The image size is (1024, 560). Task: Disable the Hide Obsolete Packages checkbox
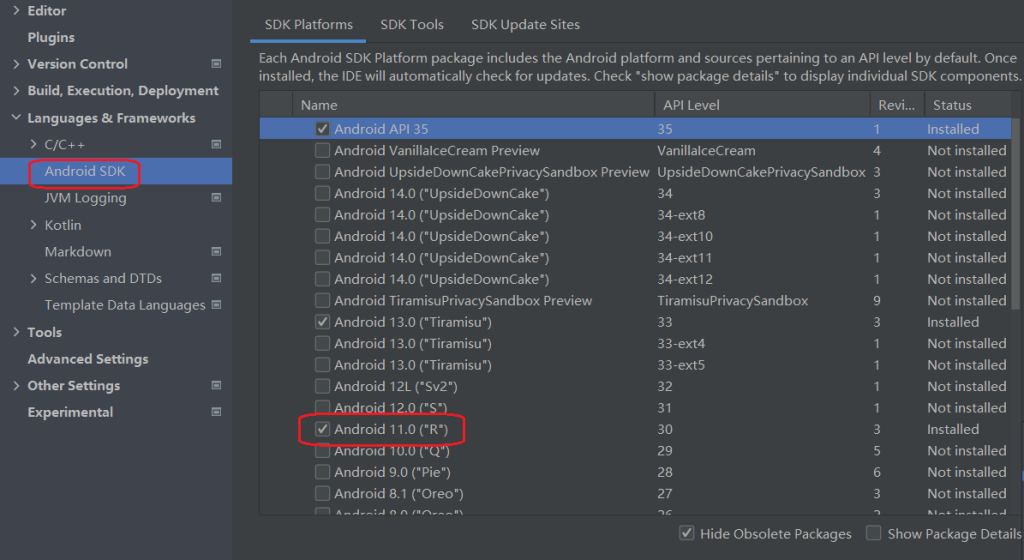687,534
